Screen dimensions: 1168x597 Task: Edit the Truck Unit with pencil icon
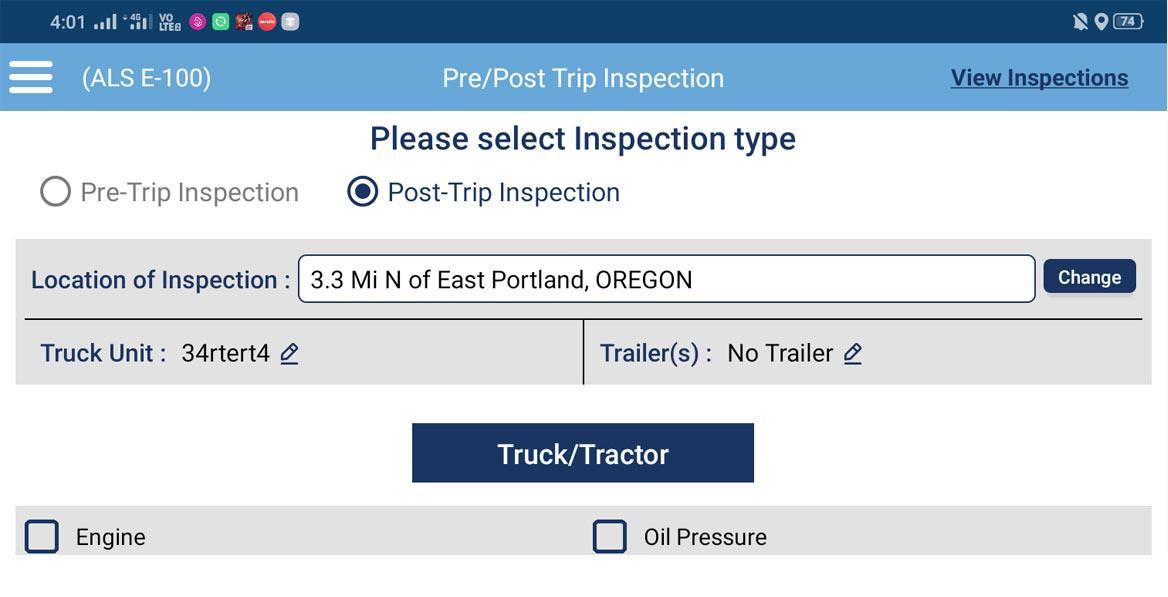click(289, 353)
